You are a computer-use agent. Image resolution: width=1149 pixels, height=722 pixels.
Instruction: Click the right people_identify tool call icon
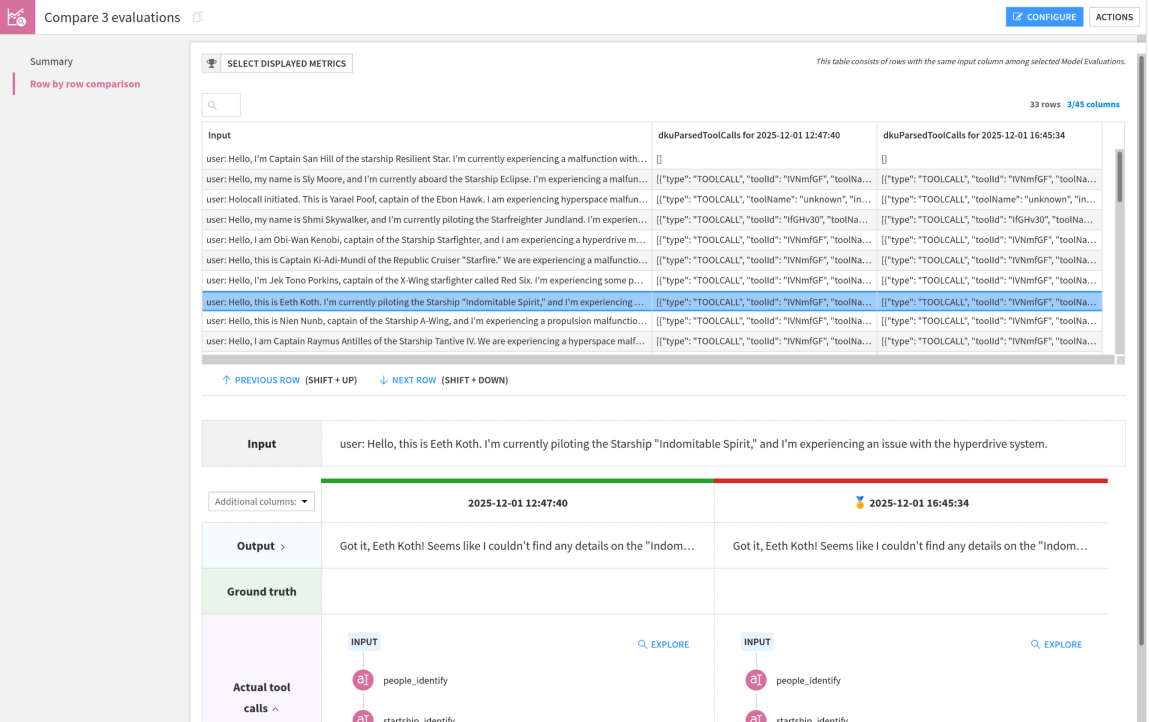click(x=756, y=680)
